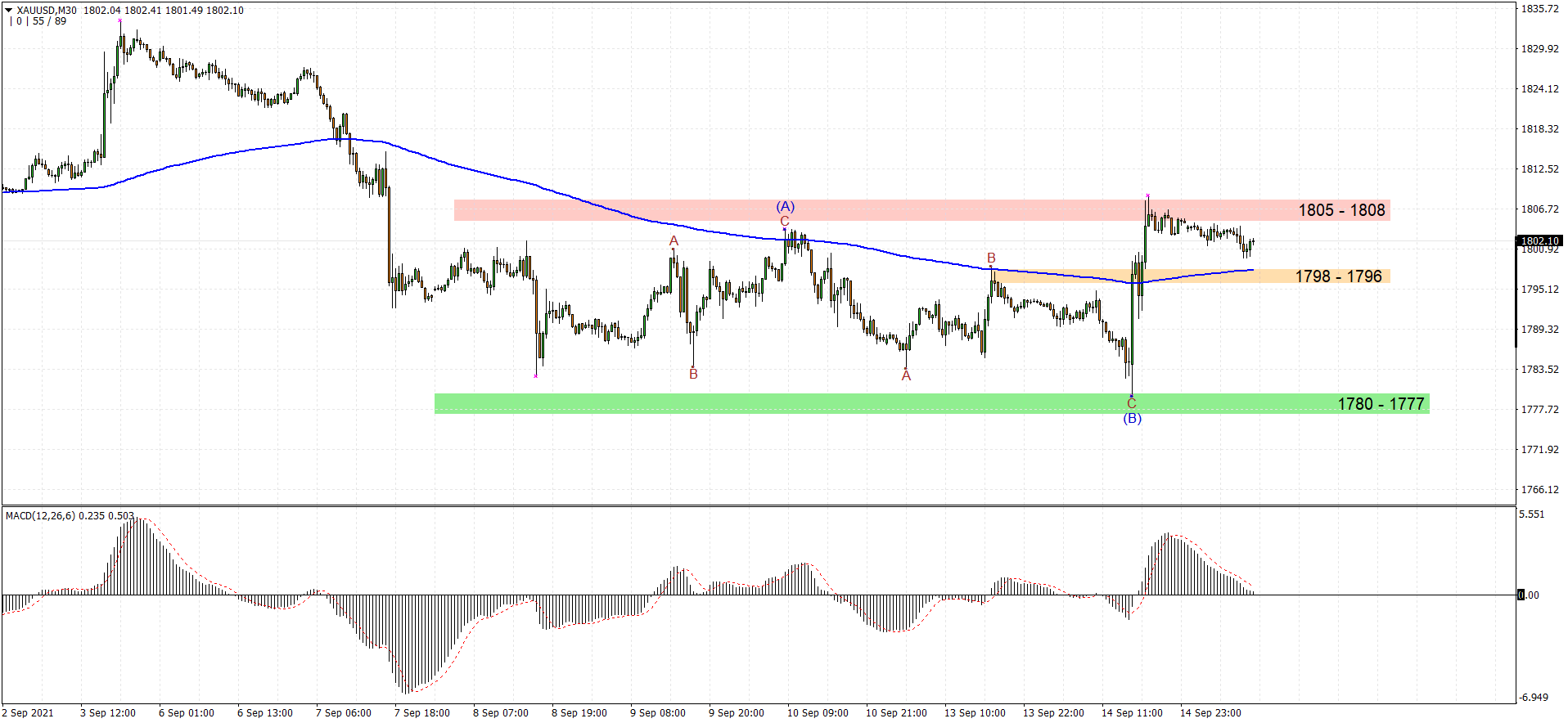
Task: Click the 1818.32 price axis label
Action: coord(1539,129)
